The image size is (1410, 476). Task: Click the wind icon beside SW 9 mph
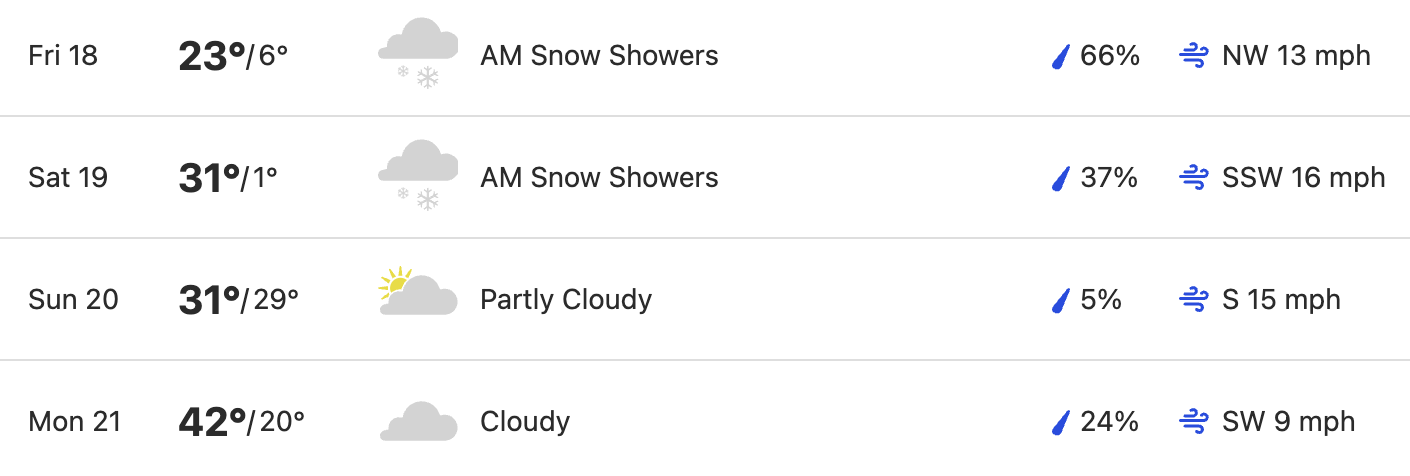click(1194, 422)
